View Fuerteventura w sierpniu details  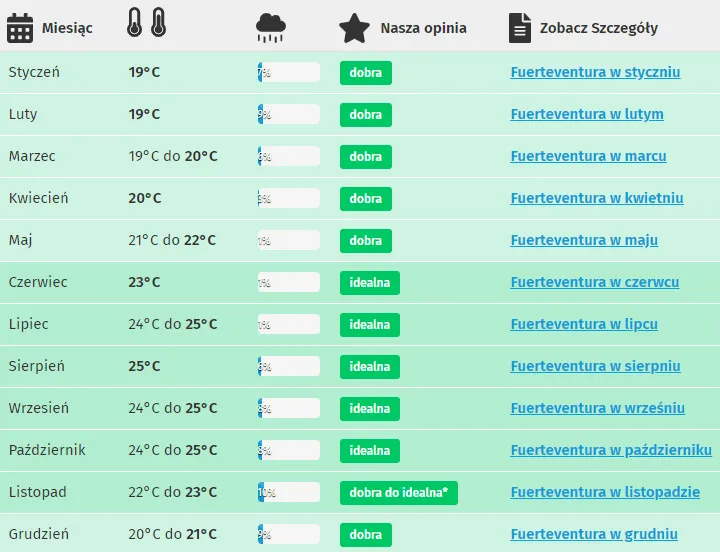pyautogui.click(x=595, y=366)
